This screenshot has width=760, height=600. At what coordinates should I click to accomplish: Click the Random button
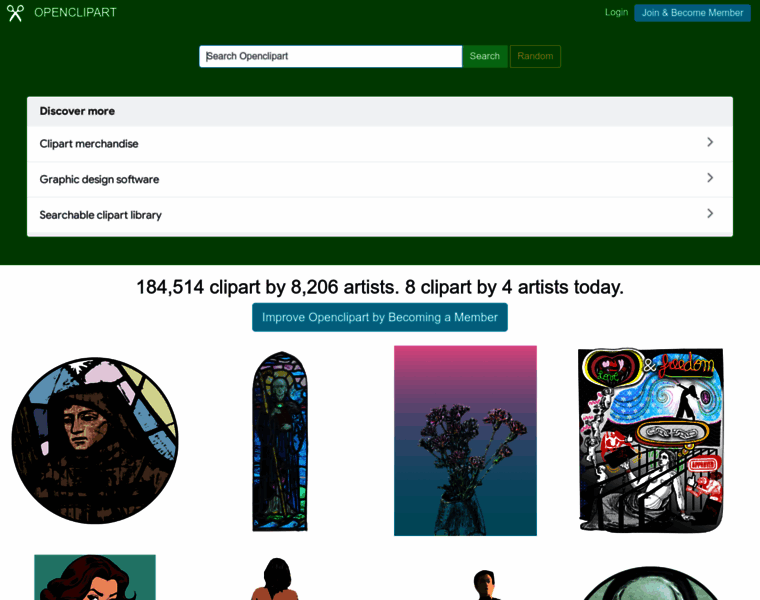535,56
